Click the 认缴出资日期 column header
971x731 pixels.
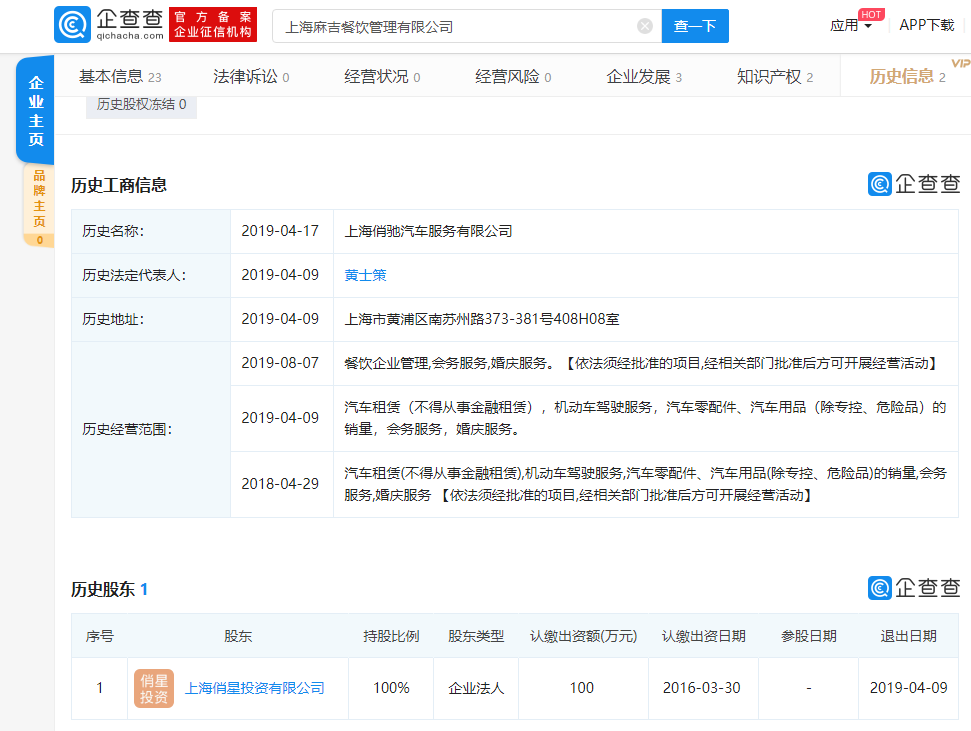[x=703, y=636]
